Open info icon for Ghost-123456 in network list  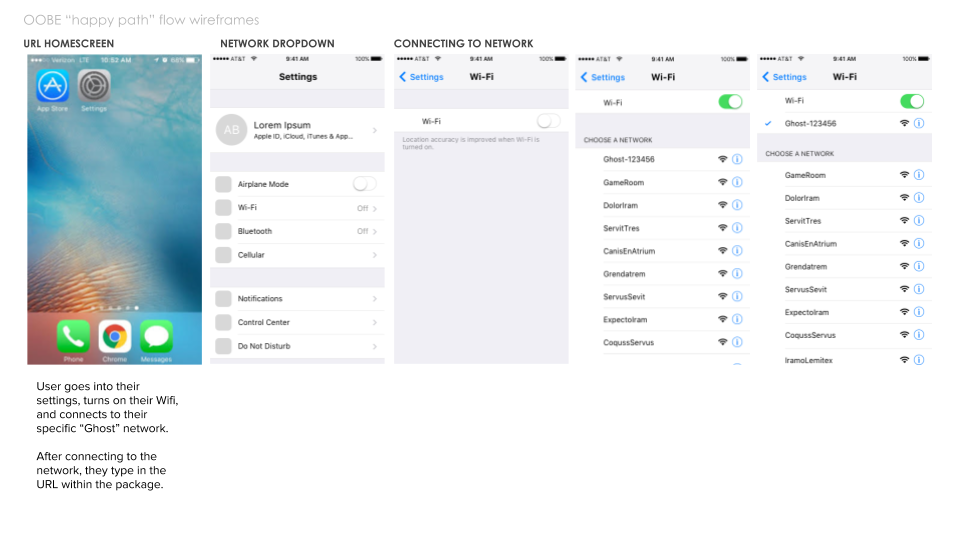(x=737, y=159)
